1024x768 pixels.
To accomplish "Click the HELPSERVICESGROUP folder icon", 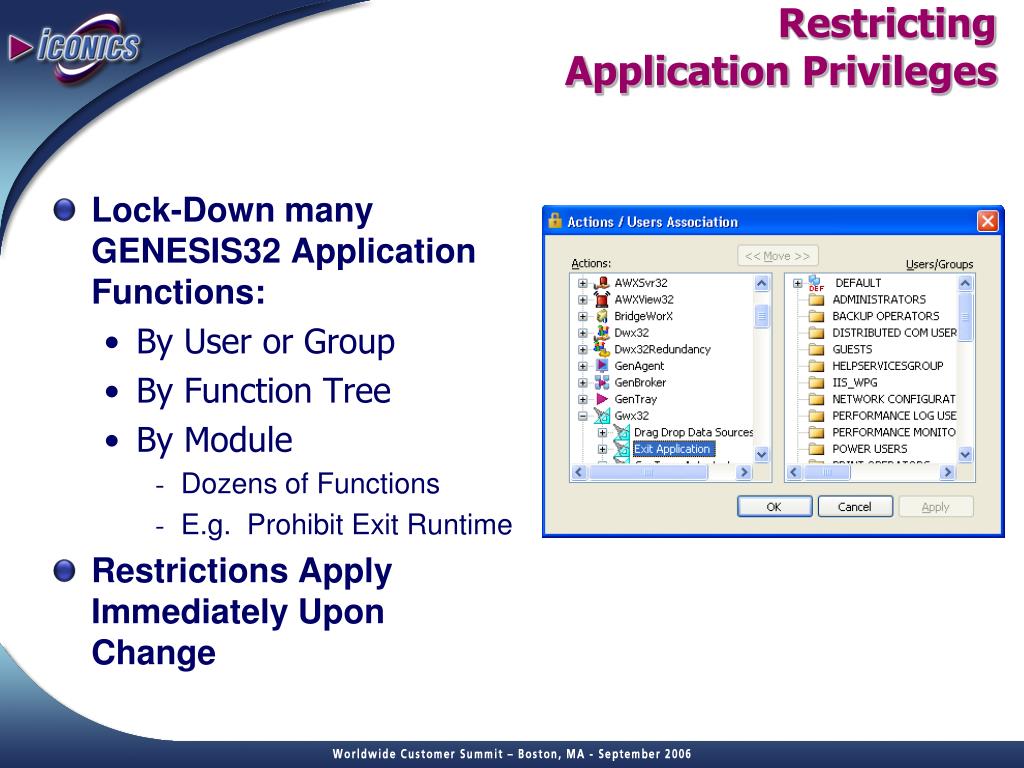I will pyautogui.click(x=816, y=366).
